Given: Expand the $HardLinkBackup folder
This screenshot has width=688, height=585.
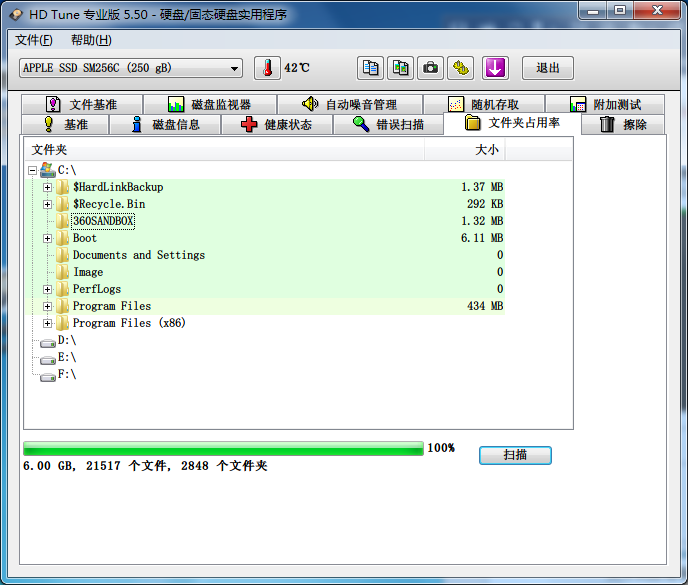Looking at the screenshot, I should 47,187.
